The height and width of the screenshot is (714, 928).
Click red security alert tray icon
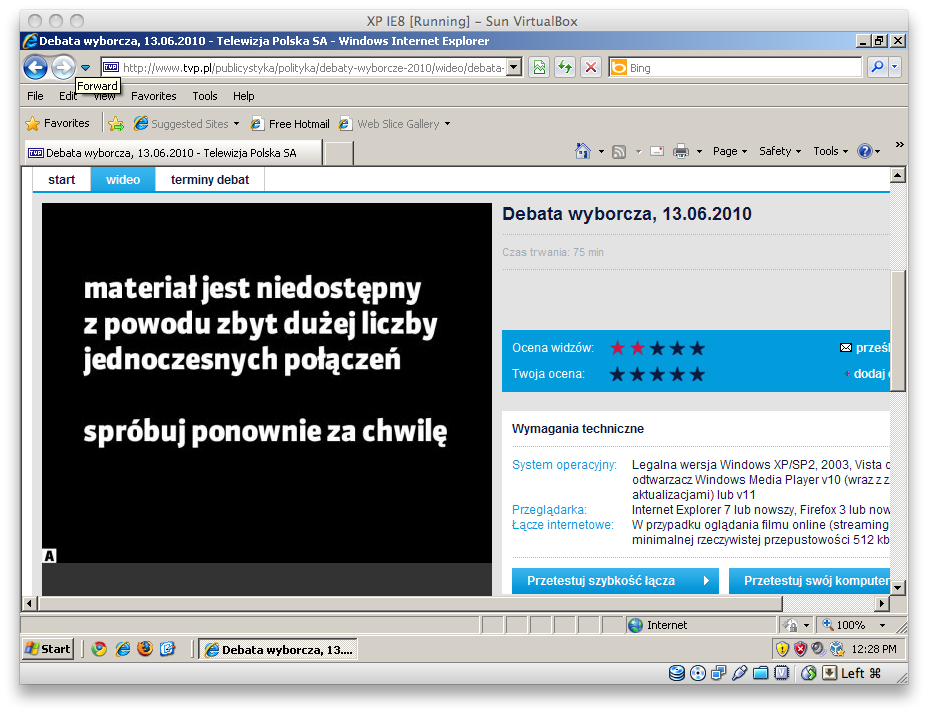pos(800,649)
